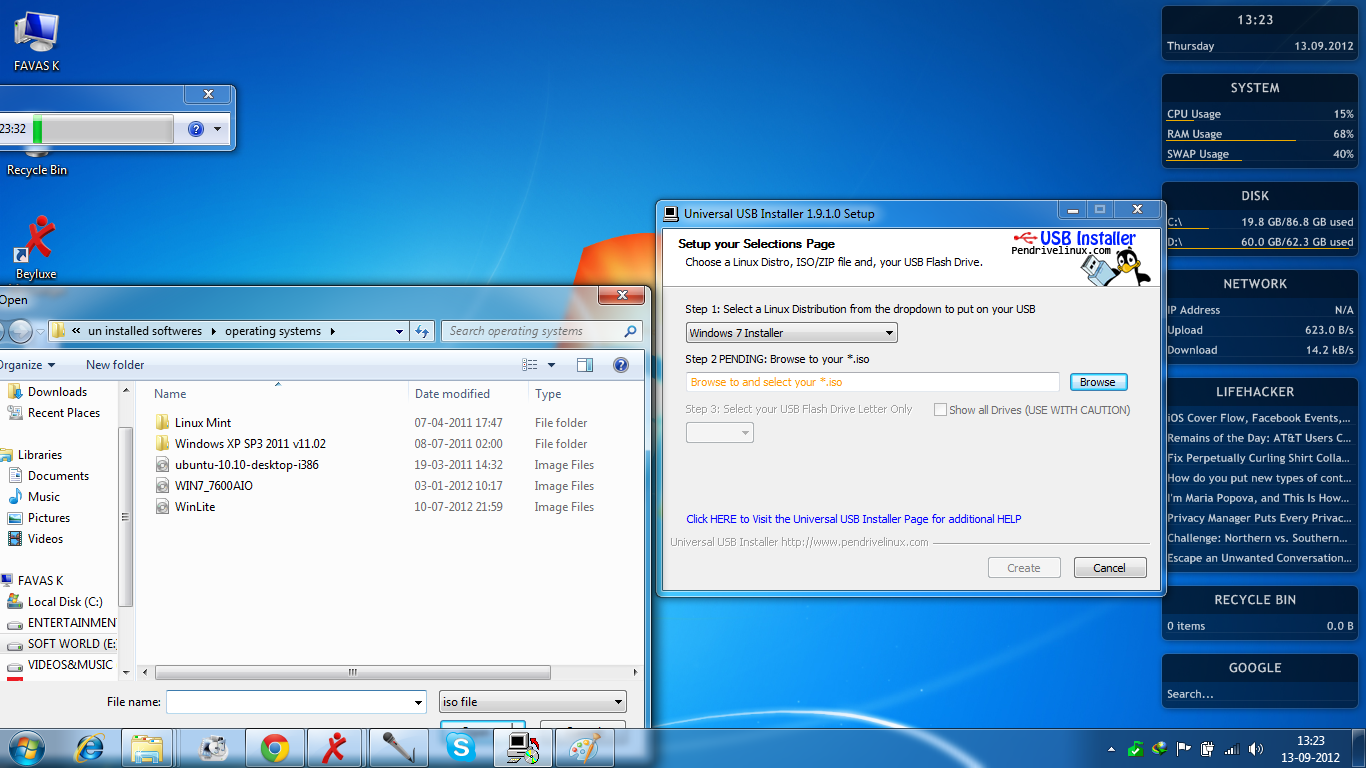
Task: Open the Beyluxe desktop shortcut
Action: (x=36, y=248)
